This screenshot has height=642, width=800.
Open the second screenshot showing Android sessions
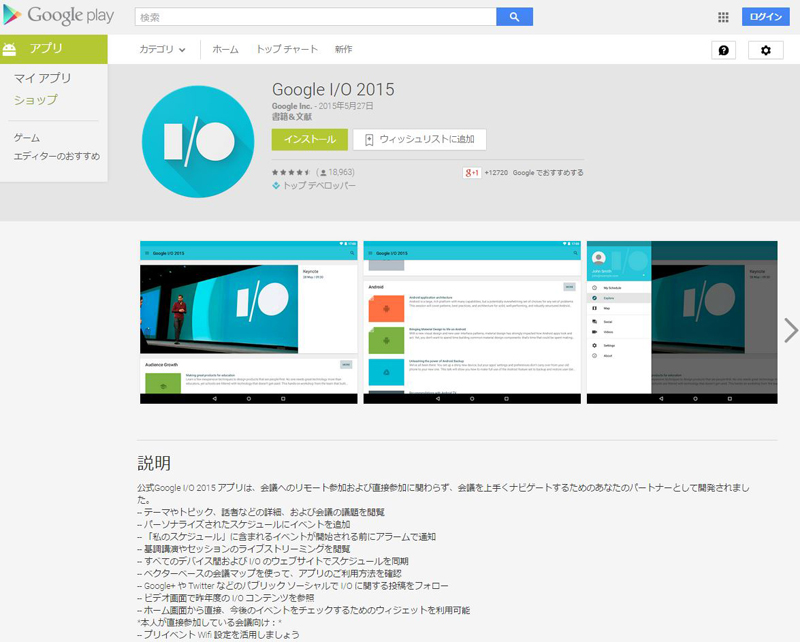point(472,322)
